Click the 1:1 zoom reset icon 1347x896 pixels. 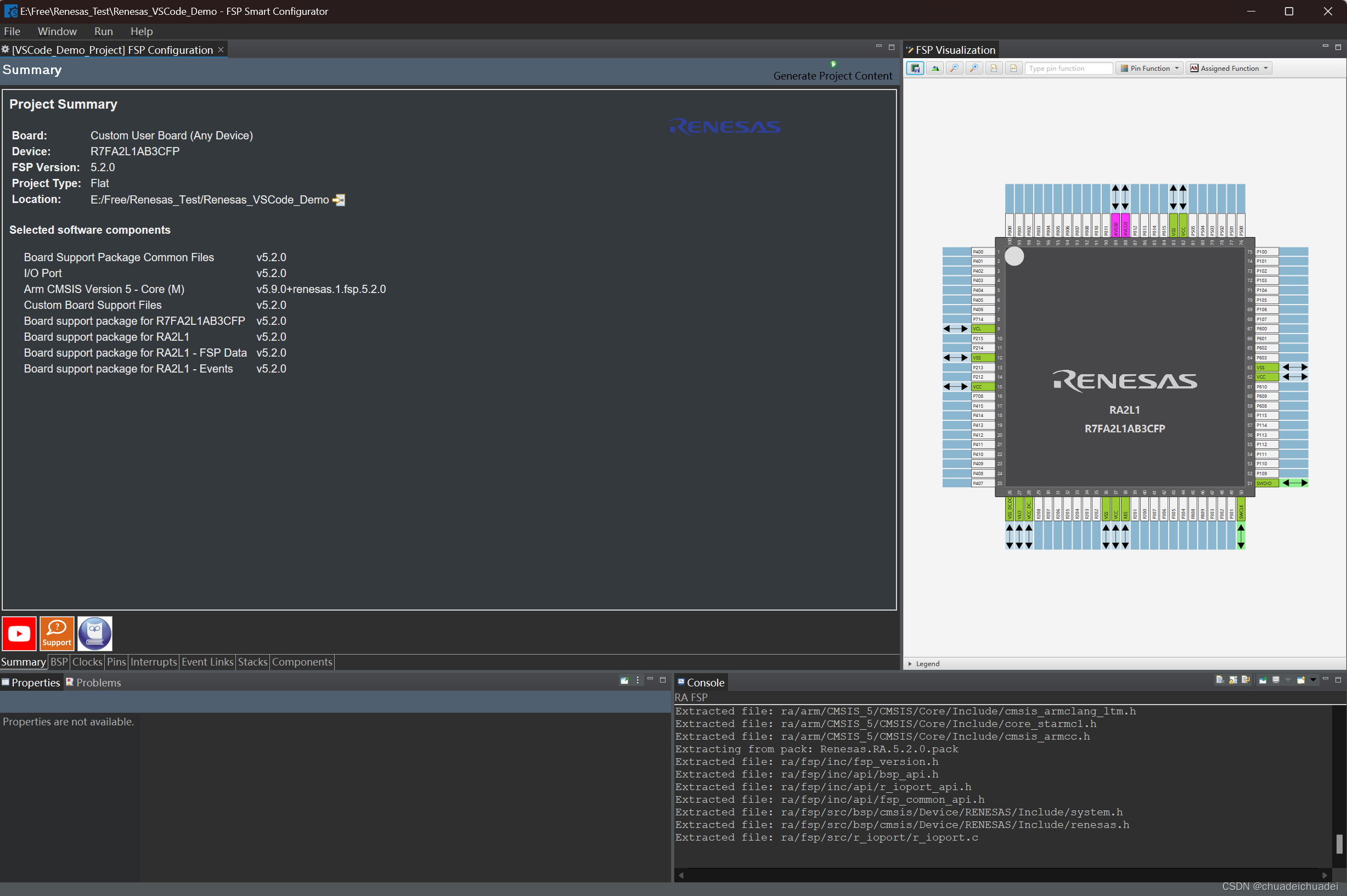pos(994,68)
